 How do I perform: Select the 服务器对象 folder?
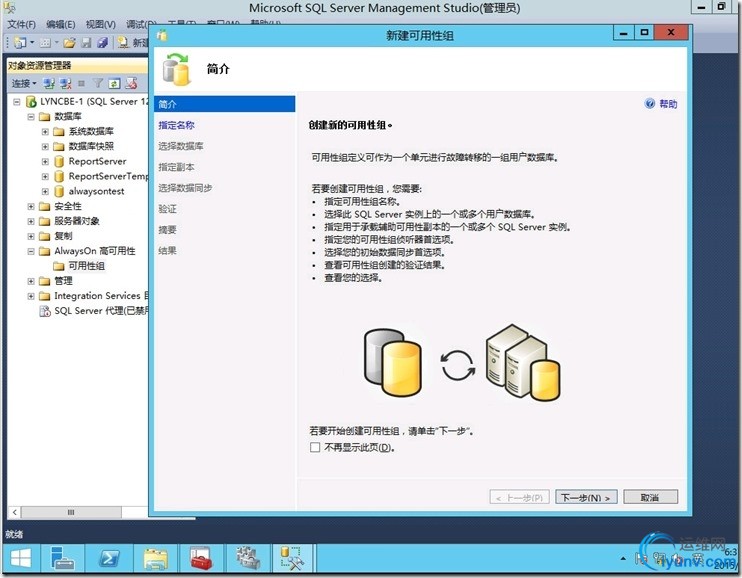tap(77, 221)
